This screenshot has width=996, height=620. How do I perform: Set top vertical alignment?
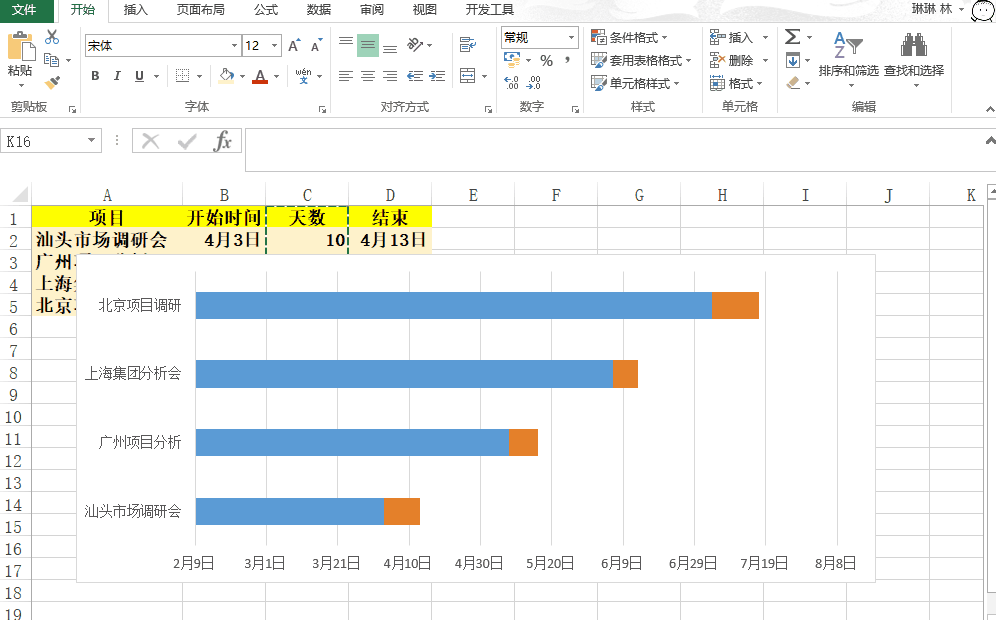tap(346, 44)
